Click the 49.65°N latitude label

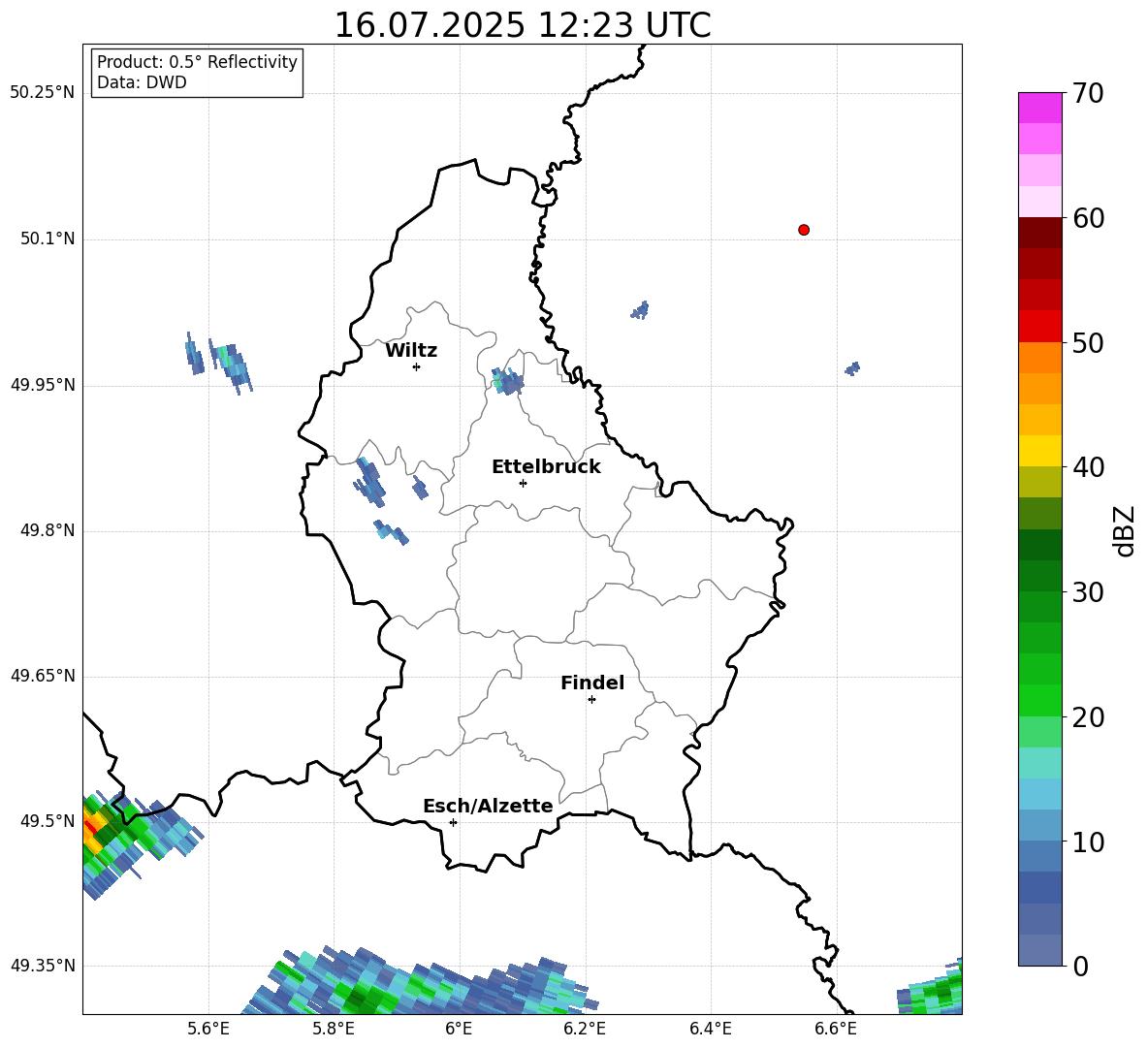point(43,676)
